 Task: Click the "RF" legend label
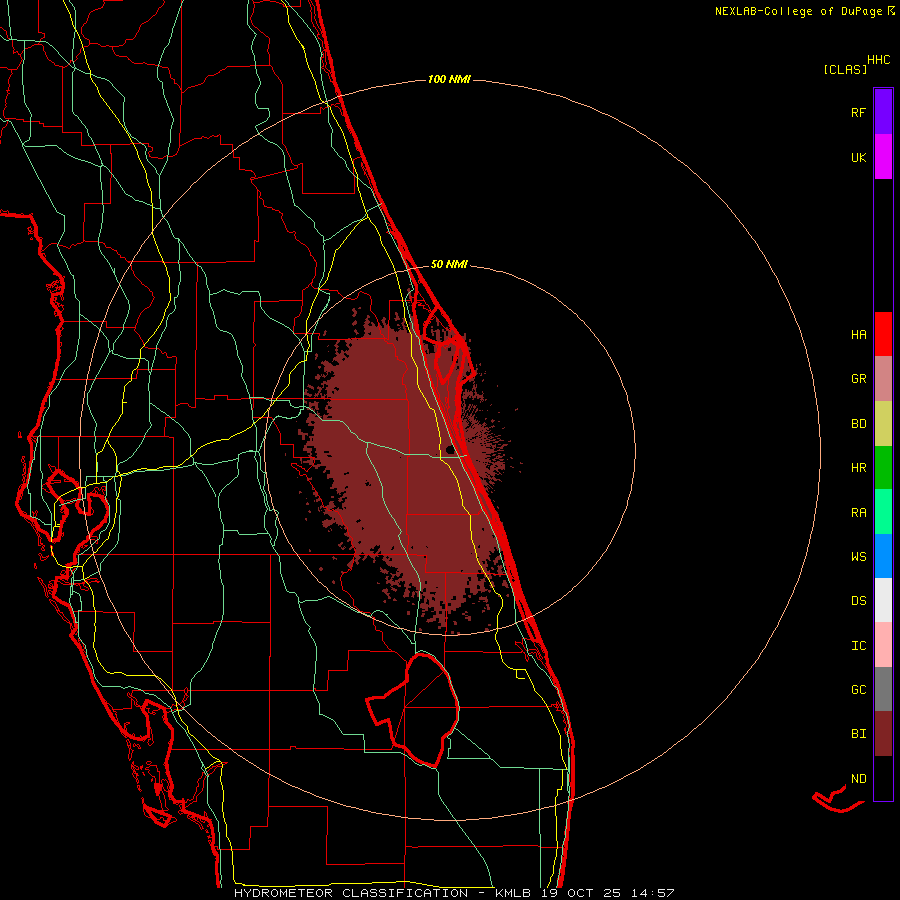click(858, 112)
